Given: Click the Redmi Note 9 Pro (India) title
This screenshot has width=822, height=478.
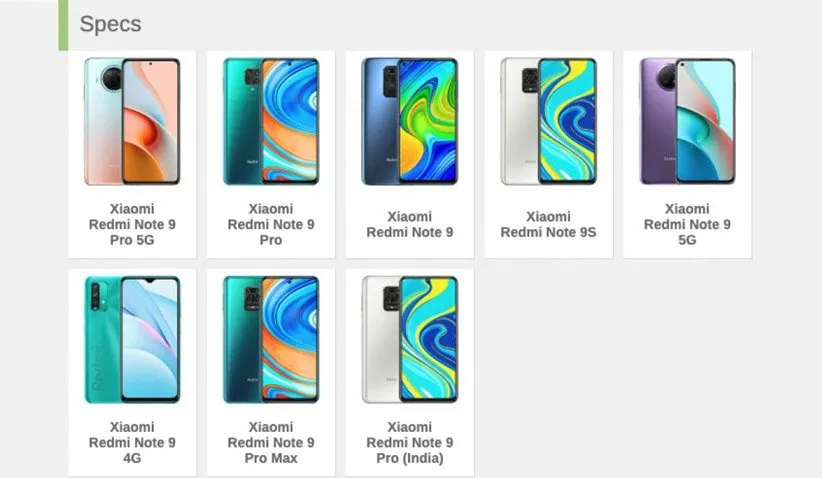Looking at the screenshot, I should point(409,442).
